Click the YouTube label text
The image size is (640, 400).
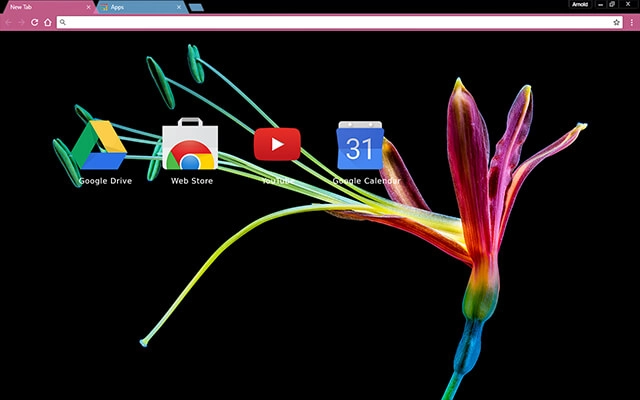click(278, 181)
